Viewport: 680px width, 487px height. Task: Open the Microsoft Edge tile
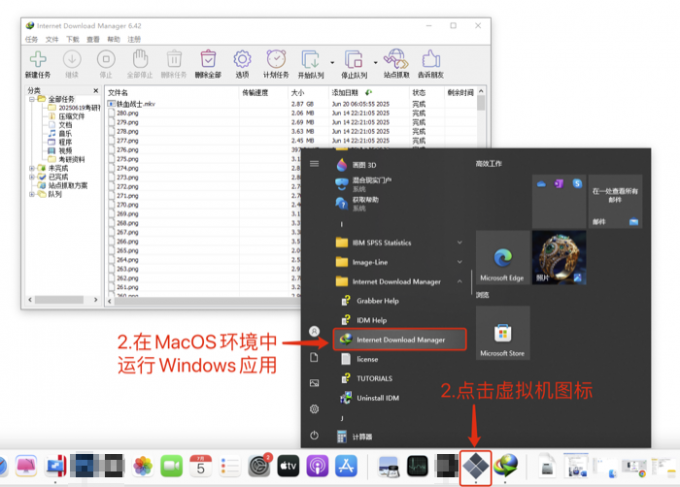click(x=503, y=258)
